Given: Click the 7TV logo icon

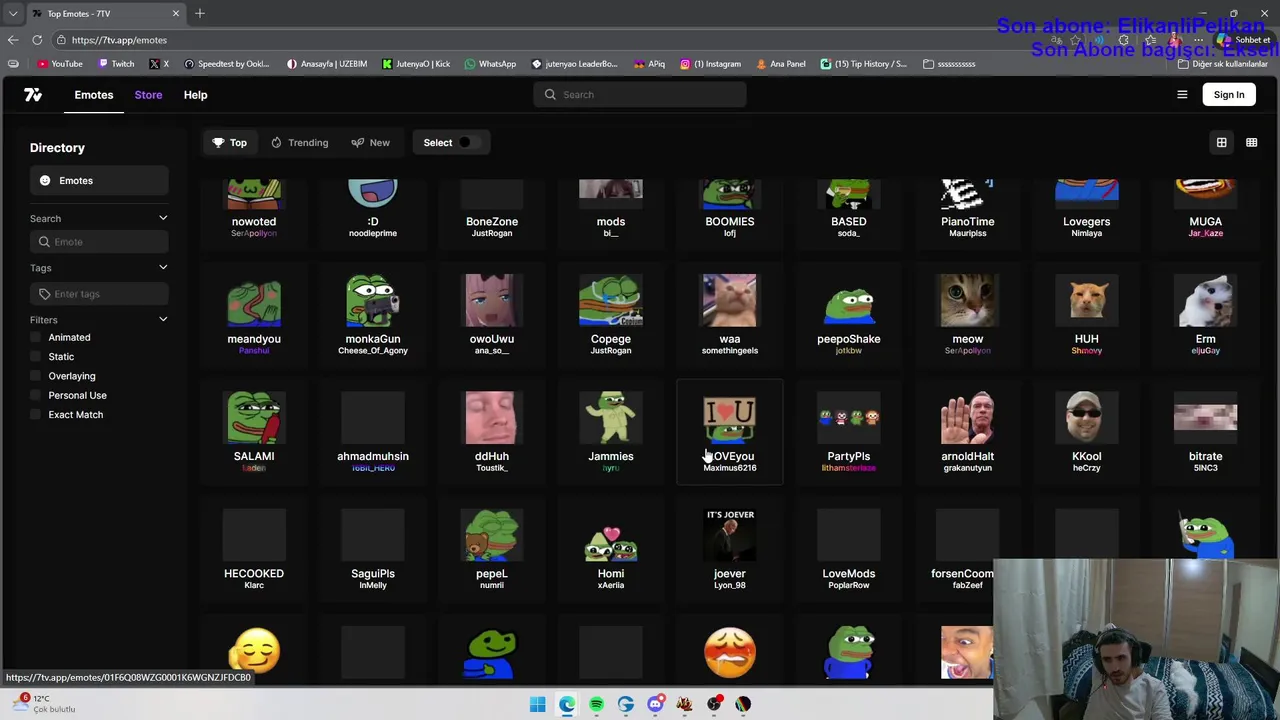Looking at the screenshot, I should click(x=33, y=94).
